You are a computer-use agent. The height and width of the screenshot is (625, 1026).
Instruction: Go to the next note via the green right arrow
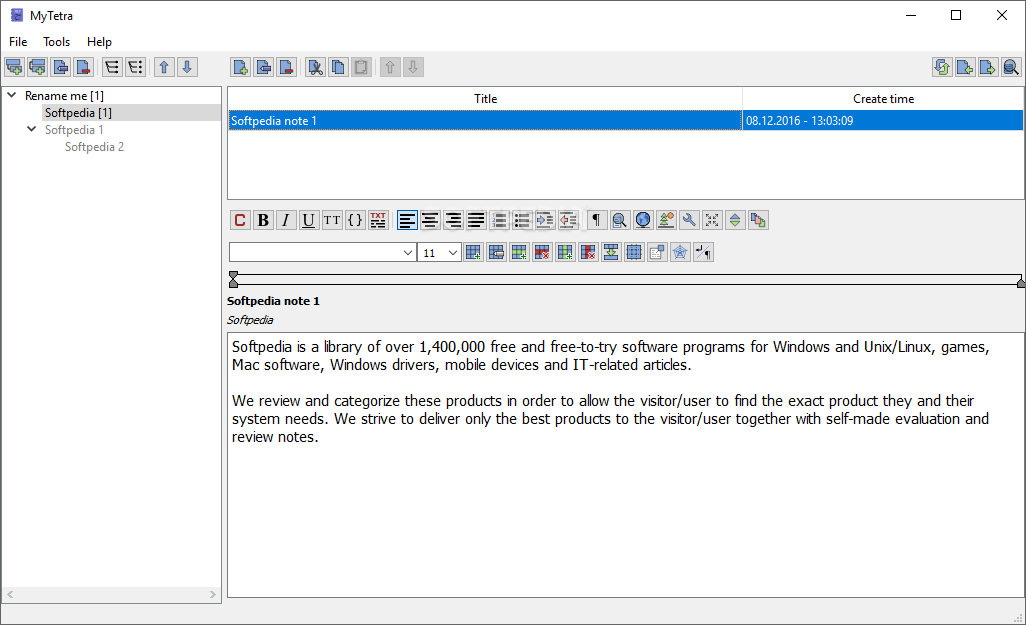tap(988, 67)
